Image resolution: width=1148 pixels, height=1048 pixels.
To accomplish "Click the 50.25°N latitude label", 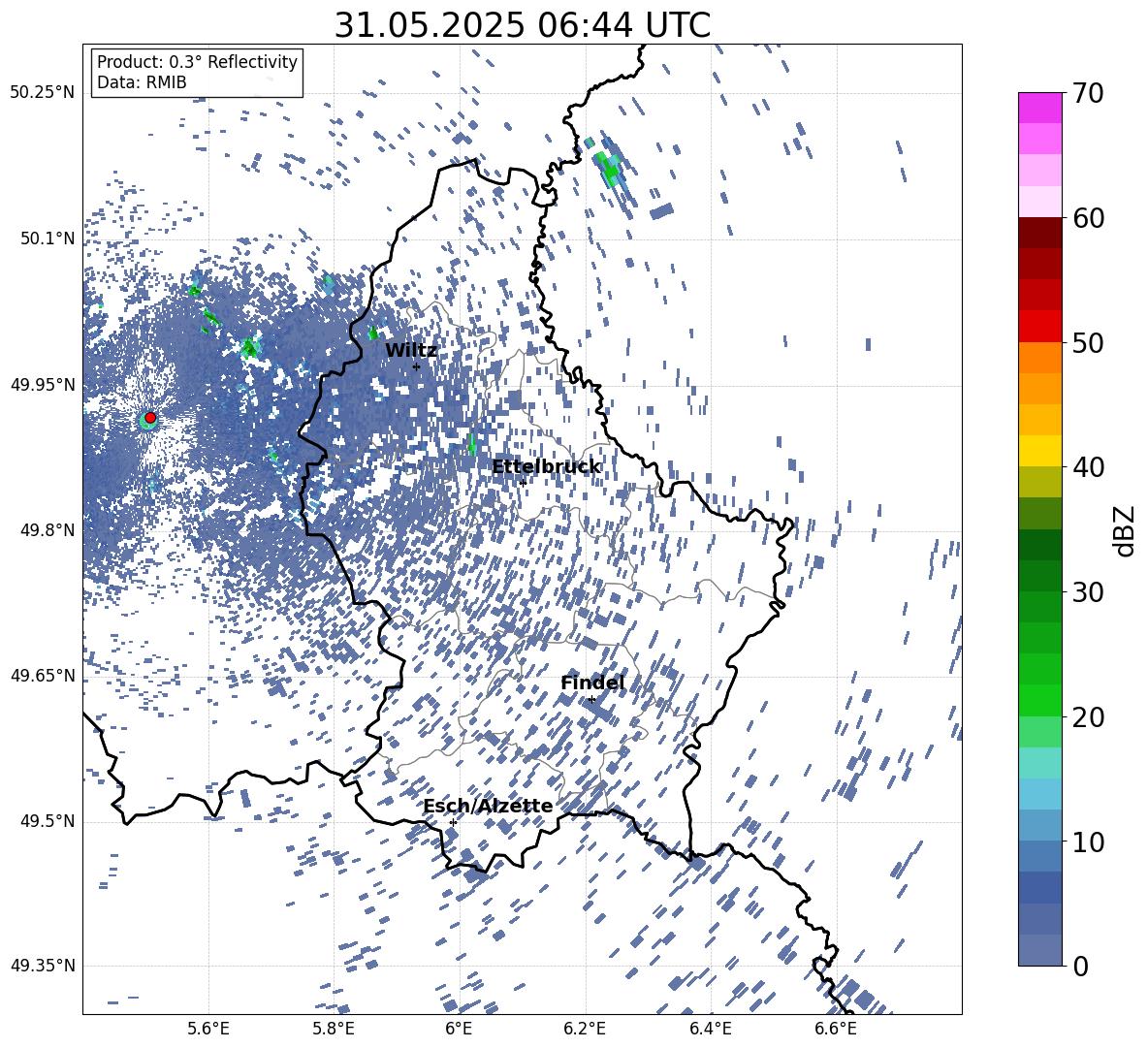I will pyautogui.click(x=42, y=93).
